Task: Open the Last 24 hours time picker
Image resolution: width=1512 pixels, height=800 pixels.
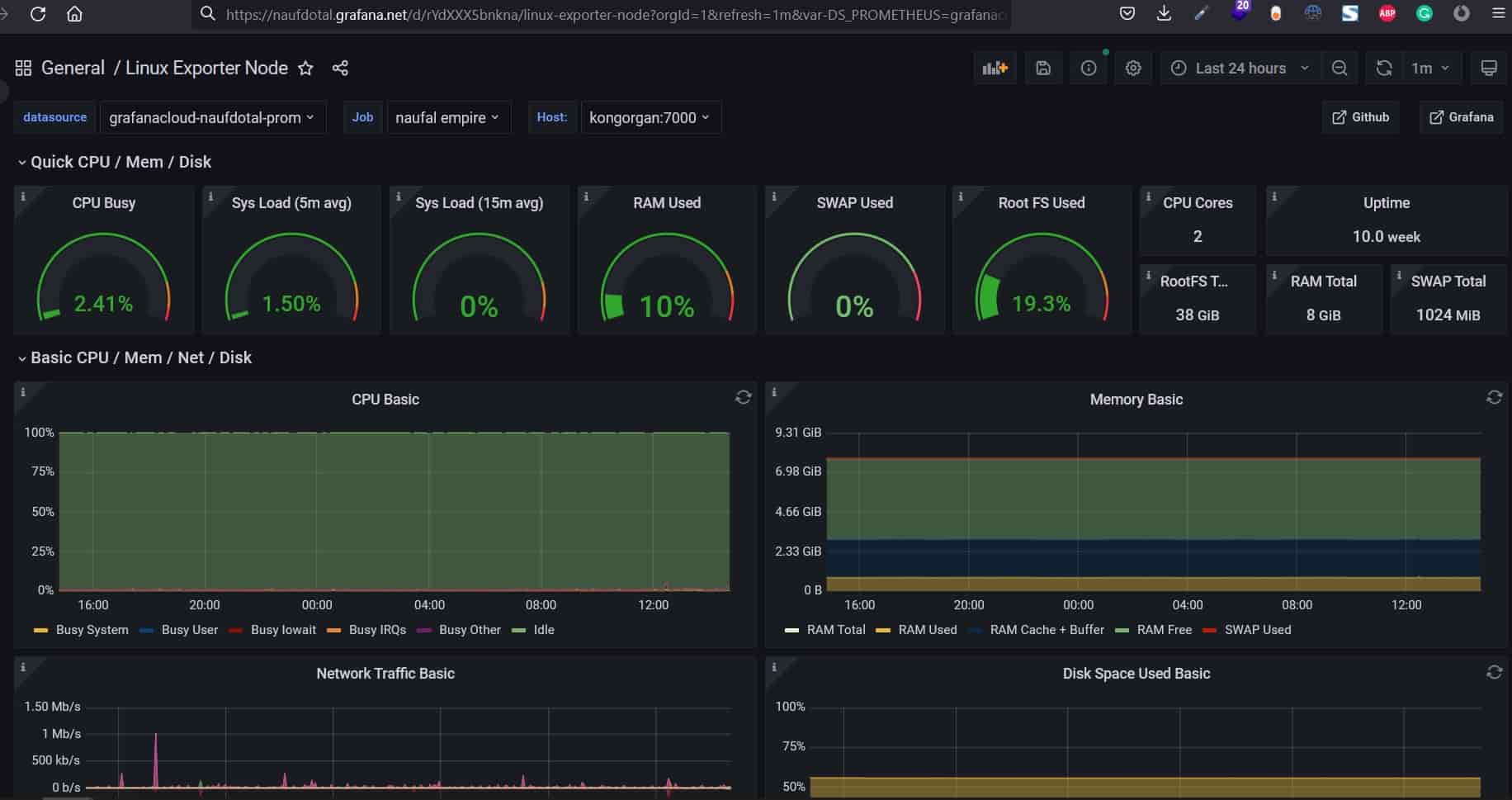Action: coord(1240,69)
